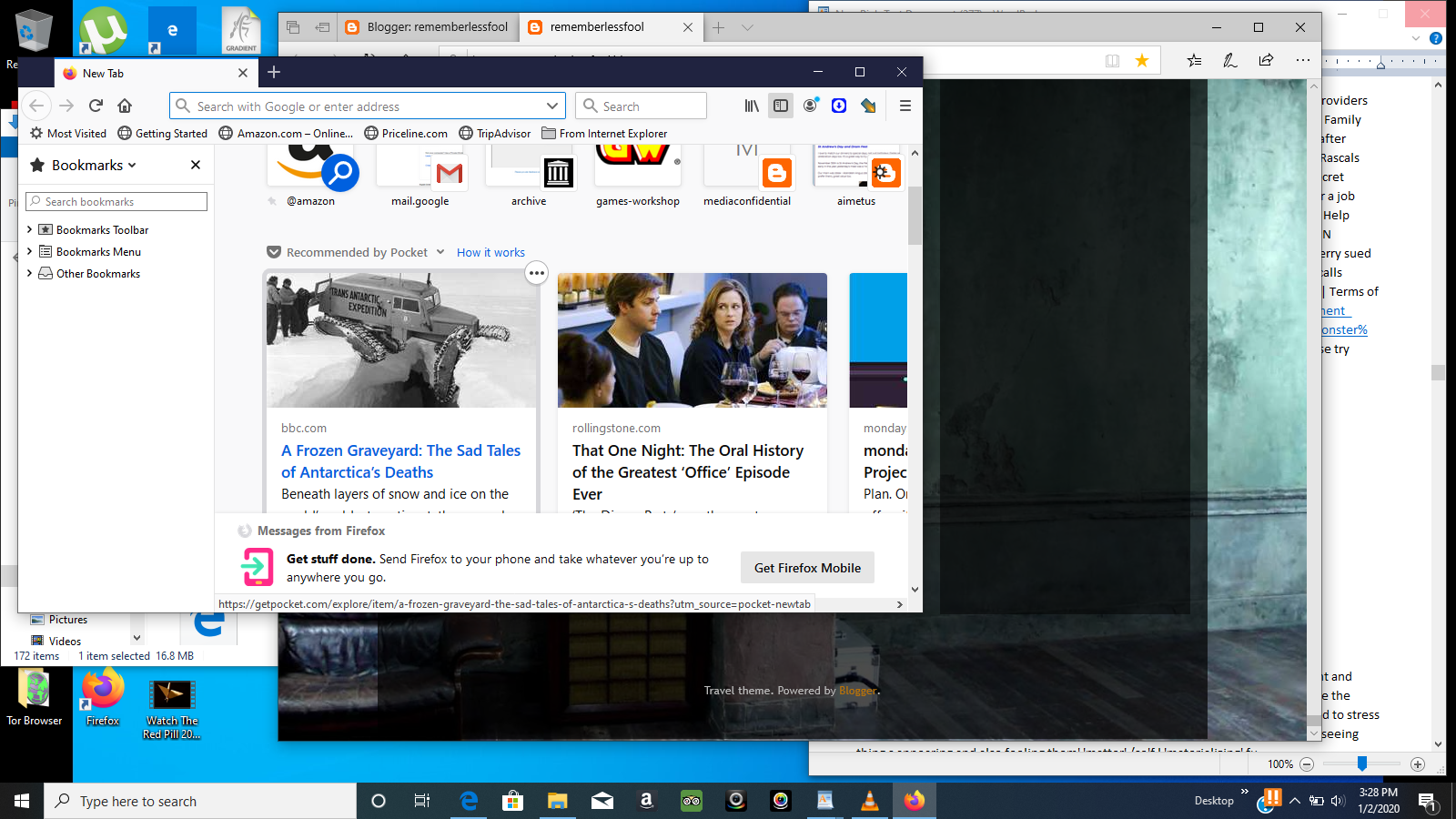Open new Firefox tab with plus
1456x819 pixels.
[274, 72]
